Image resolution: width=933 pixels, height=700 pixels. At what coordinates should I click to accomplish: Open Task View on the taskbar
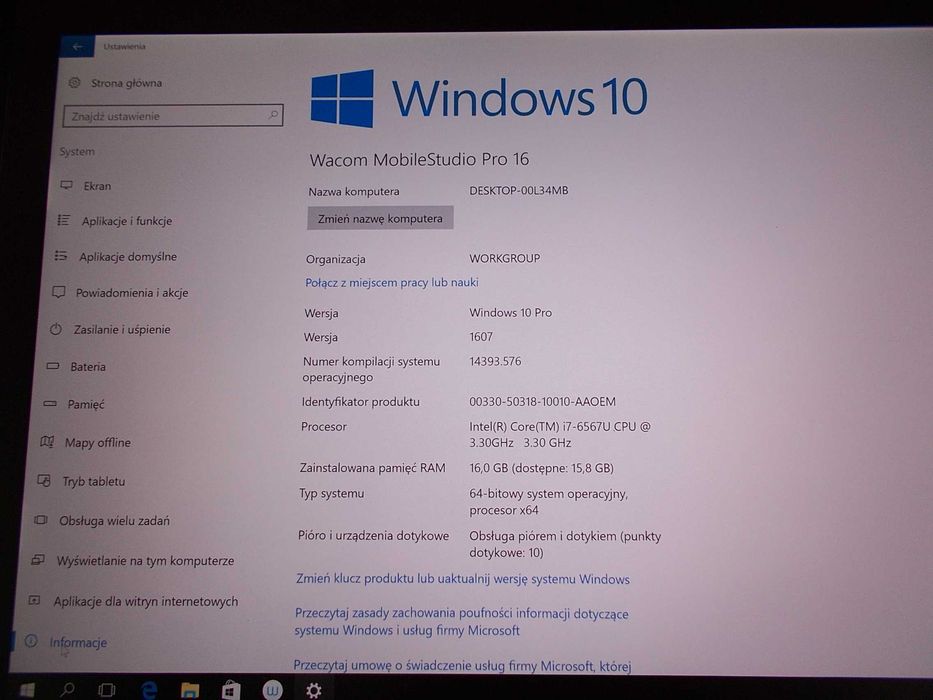click(107, 690)
